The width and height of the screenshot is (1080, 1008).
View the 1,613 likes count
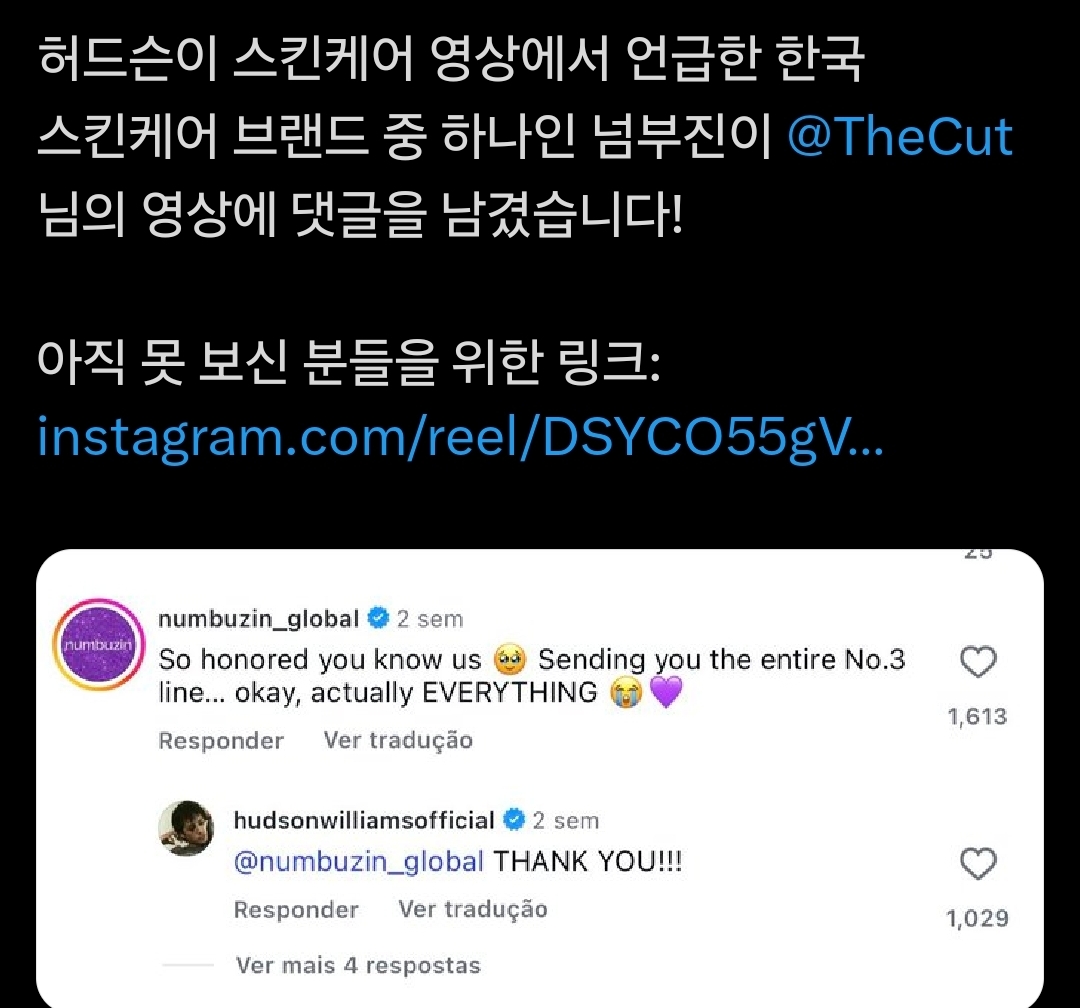coord(977,717)
